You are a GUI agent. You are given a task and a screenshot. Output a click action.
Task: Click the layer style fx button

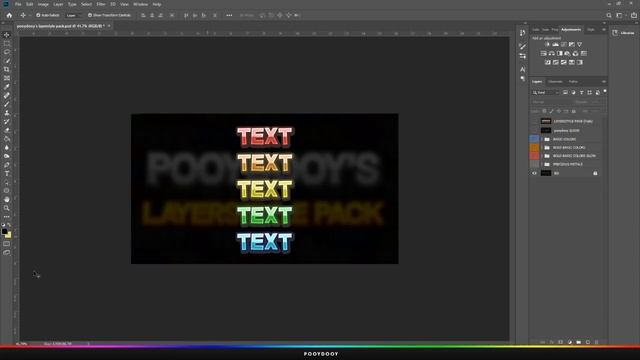(551, 342)
